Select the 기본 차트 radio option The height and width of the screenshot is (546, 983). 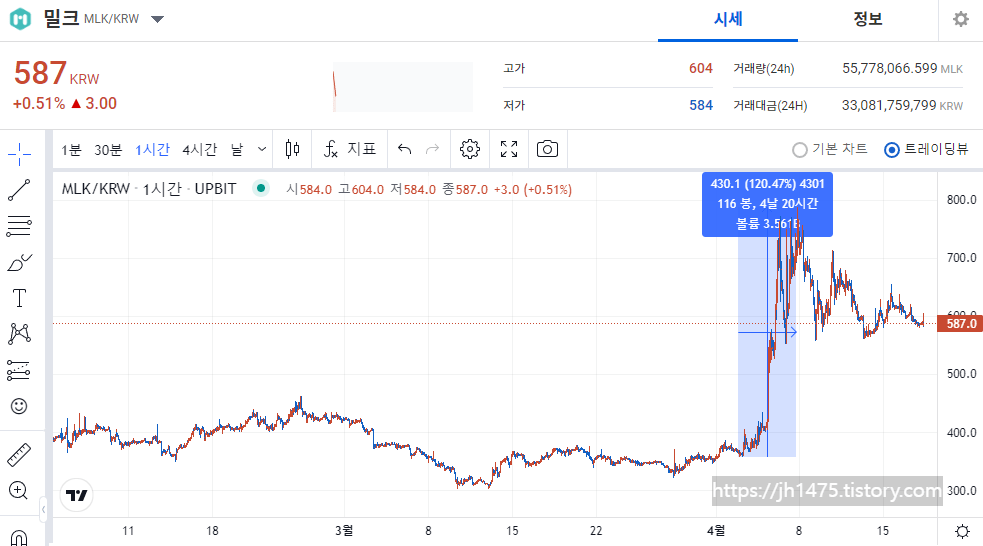(x=830, y=149)
